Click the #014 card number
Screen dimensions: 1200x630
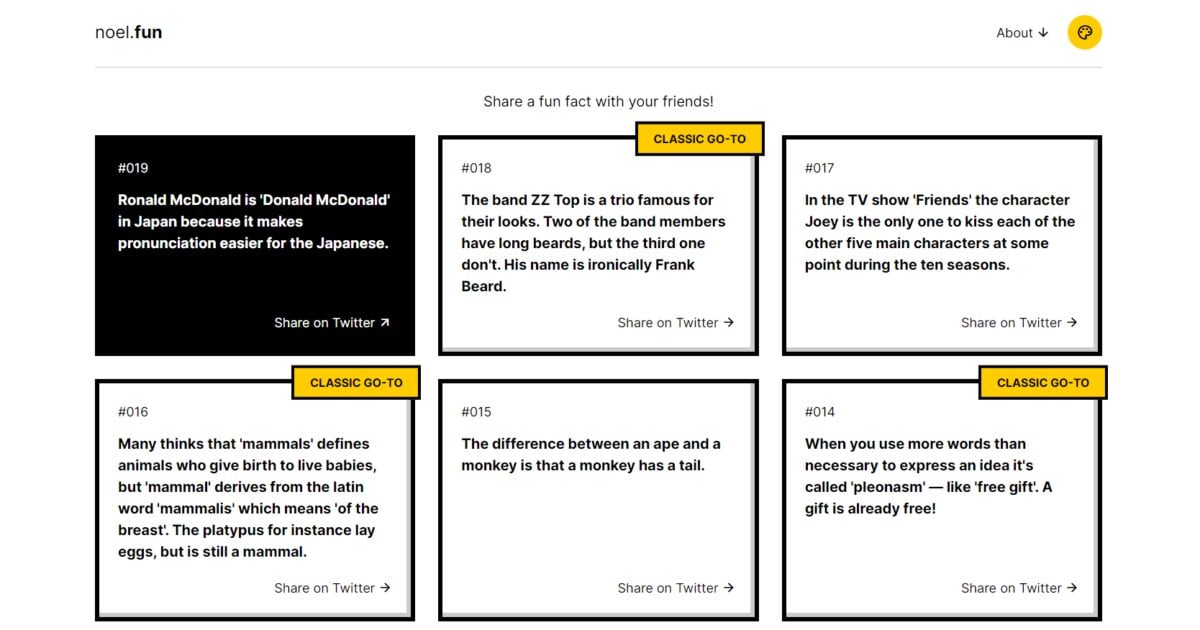point(819,412)
